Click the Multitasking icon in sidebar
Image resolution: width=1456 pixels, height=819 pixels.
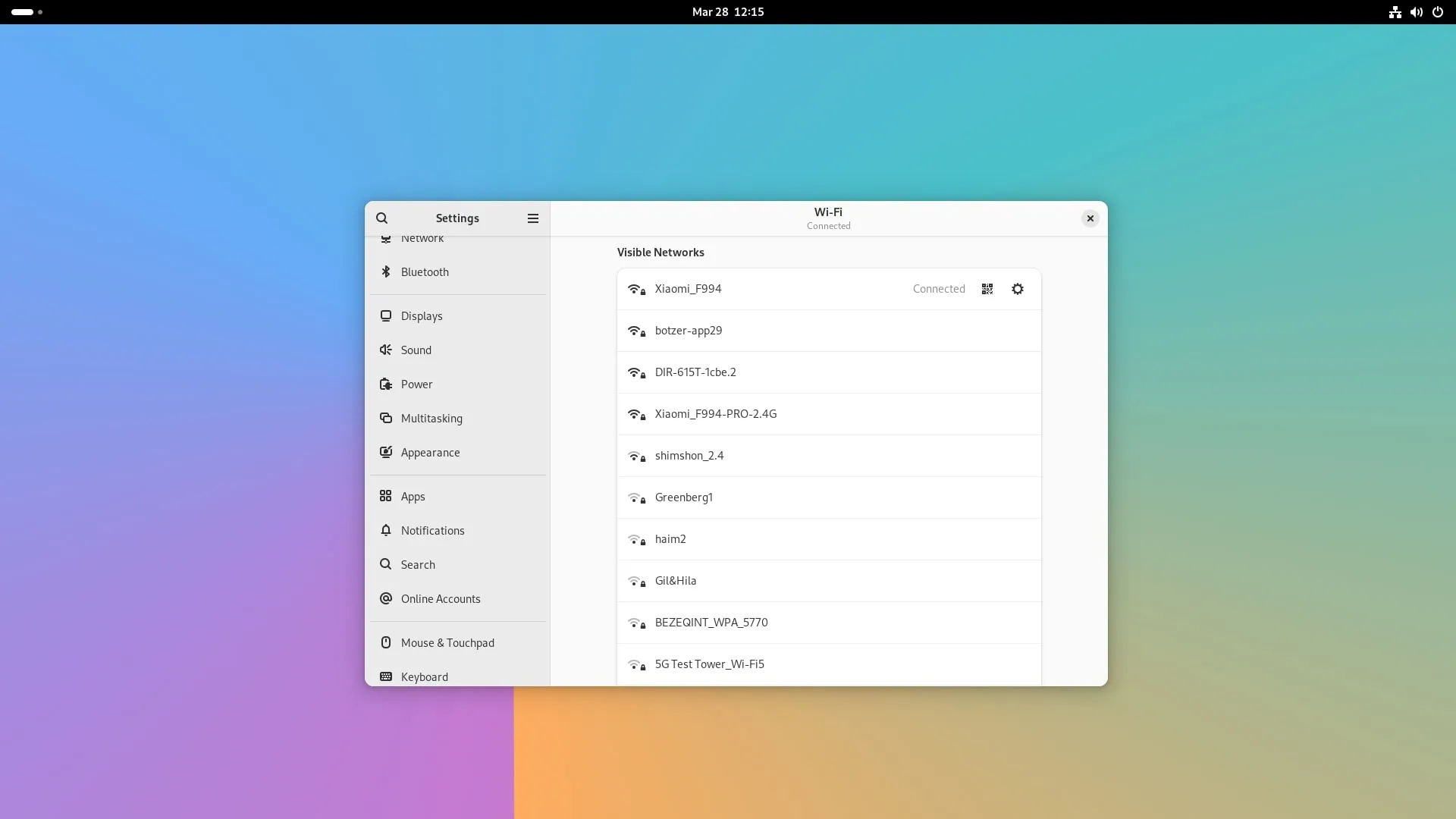(x=386, y=419)
